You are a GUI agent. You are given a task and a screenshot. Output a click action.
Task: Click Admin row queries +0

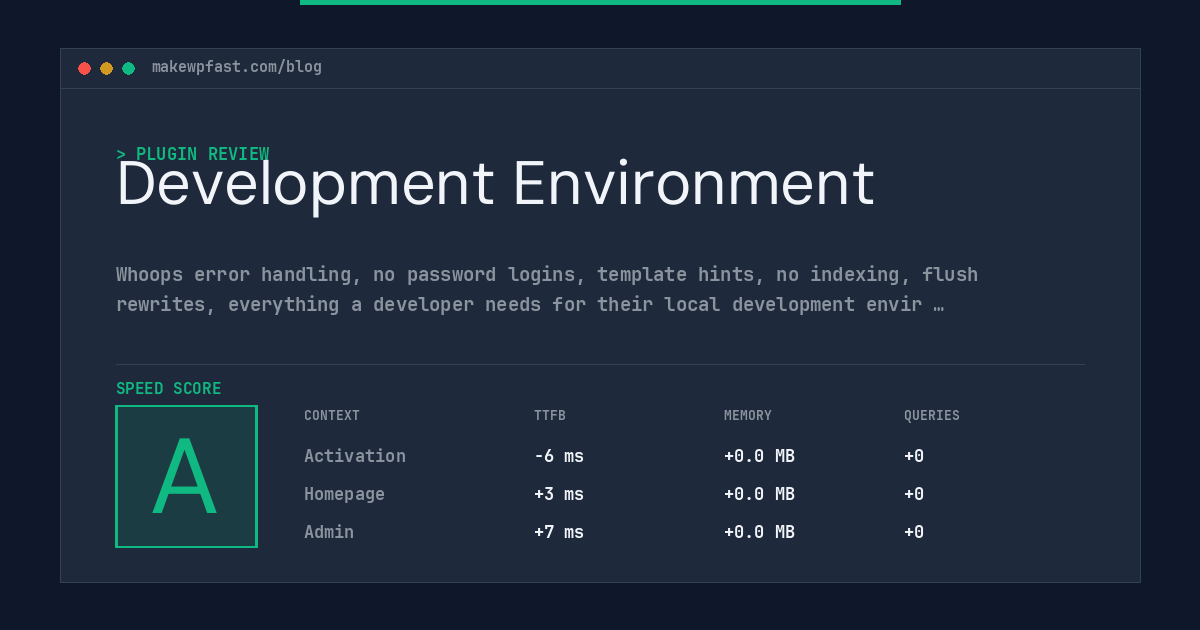click(914, 532)
